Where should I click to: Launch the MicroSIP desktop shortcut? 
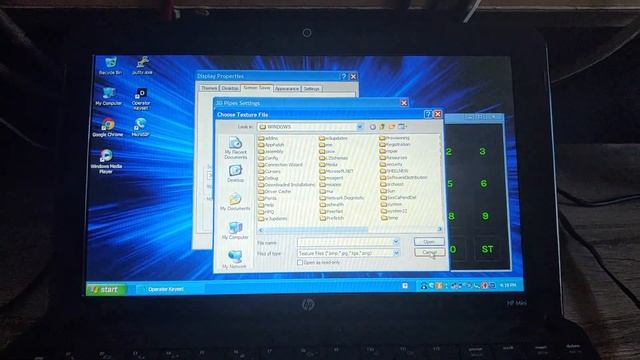pos(140,127)
